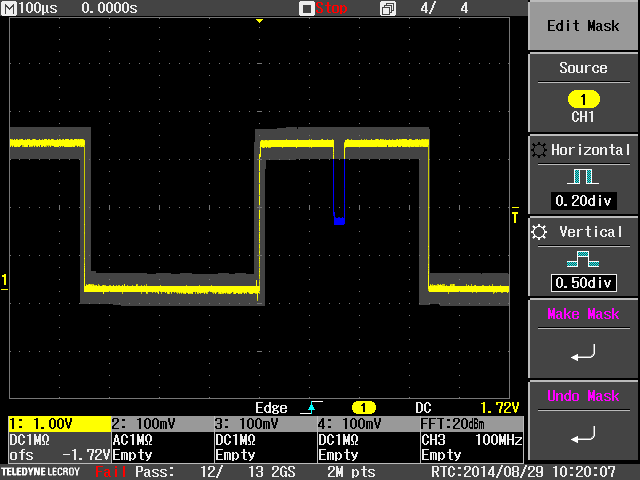Click the Make Mask enter arrow icon

[x=583, y=353]
